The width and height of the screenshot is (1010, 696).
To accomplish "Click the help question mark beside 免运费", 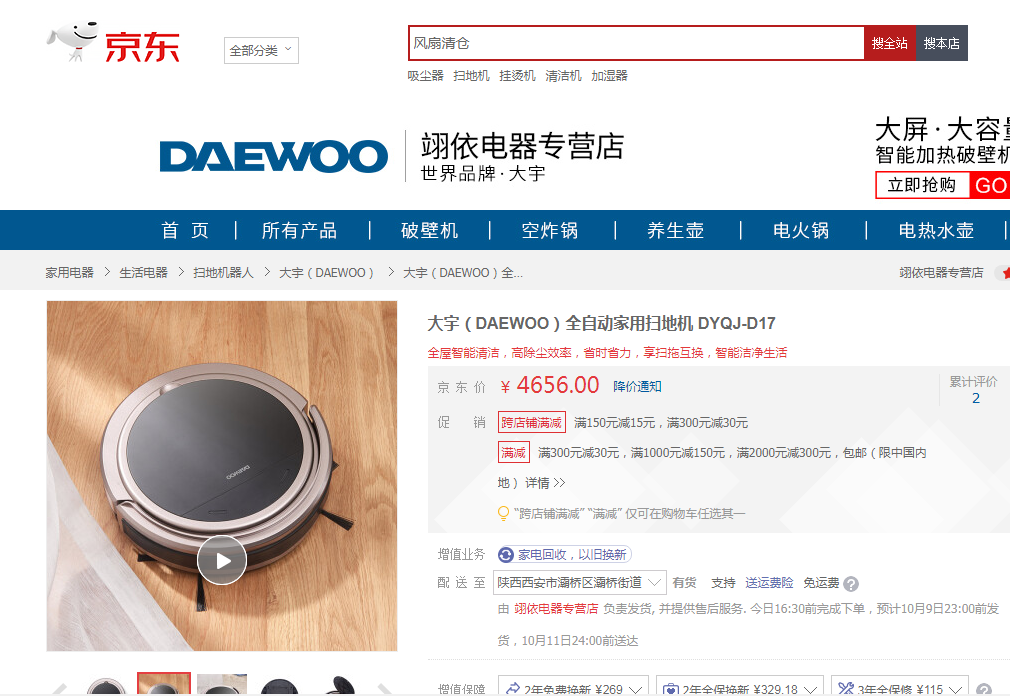I will click(x=851, y=584).
